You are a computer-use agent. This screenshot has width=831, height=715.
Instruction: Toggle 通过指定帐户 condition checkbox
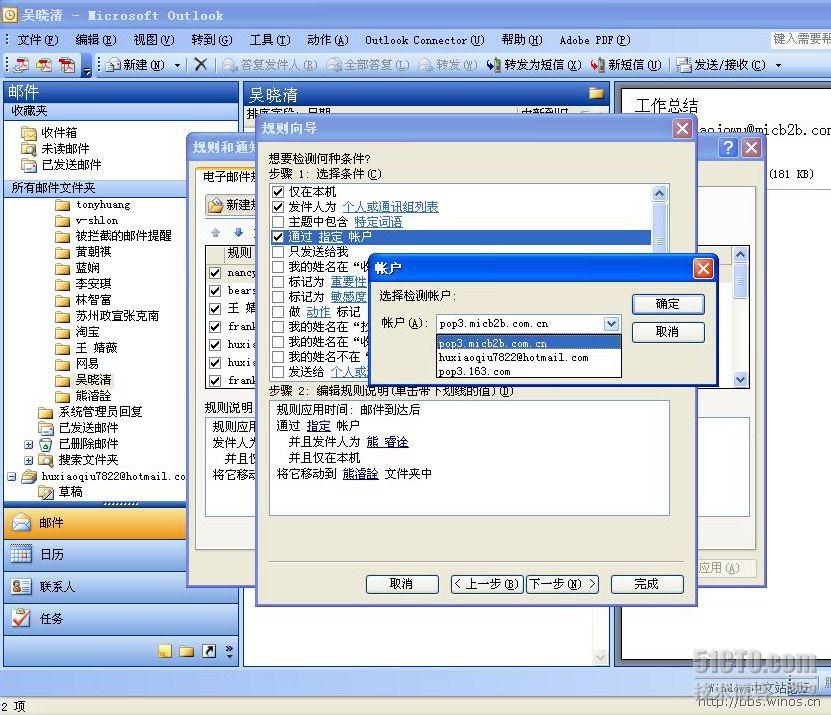[278, 236]
